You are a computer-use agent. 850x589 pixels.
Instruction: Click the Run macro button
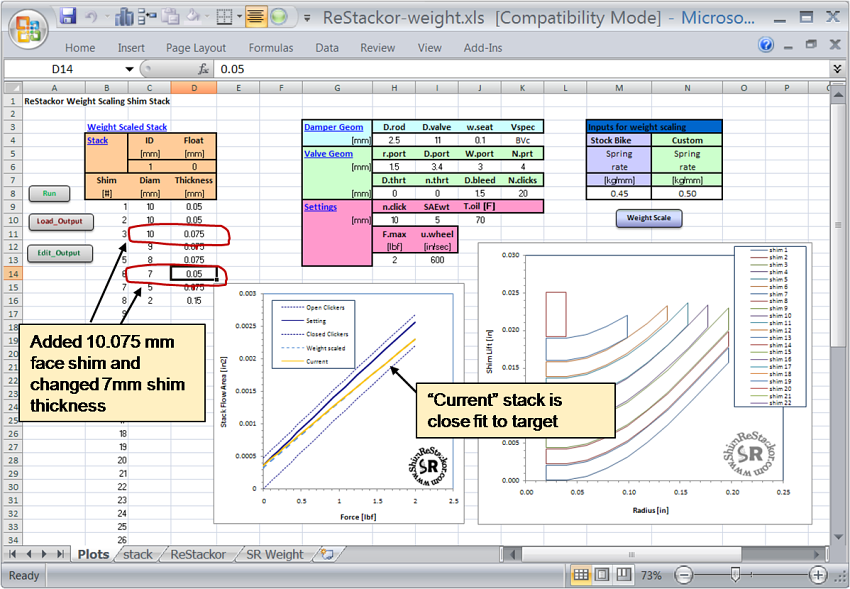tap(49, 193)
